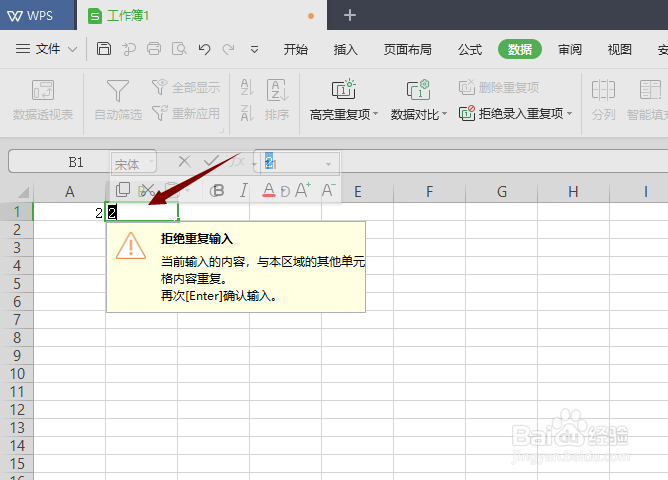Viewport: 668px width, 480px height.
Task: Click the increase font size A+ icon
Action: click(x=302, y=190)
